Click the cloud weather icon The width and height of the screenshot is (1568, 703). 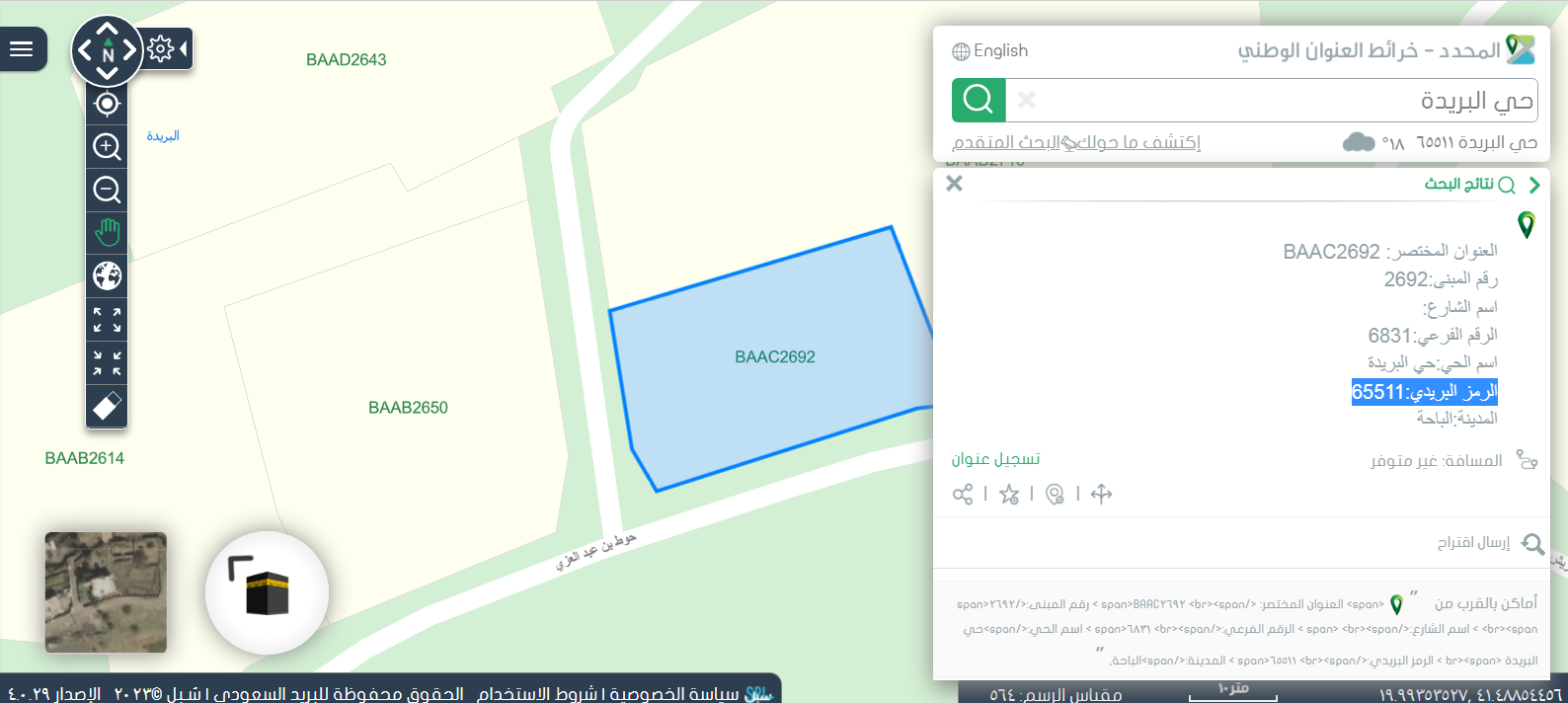pyautogui.click(x=1359, y=142)
